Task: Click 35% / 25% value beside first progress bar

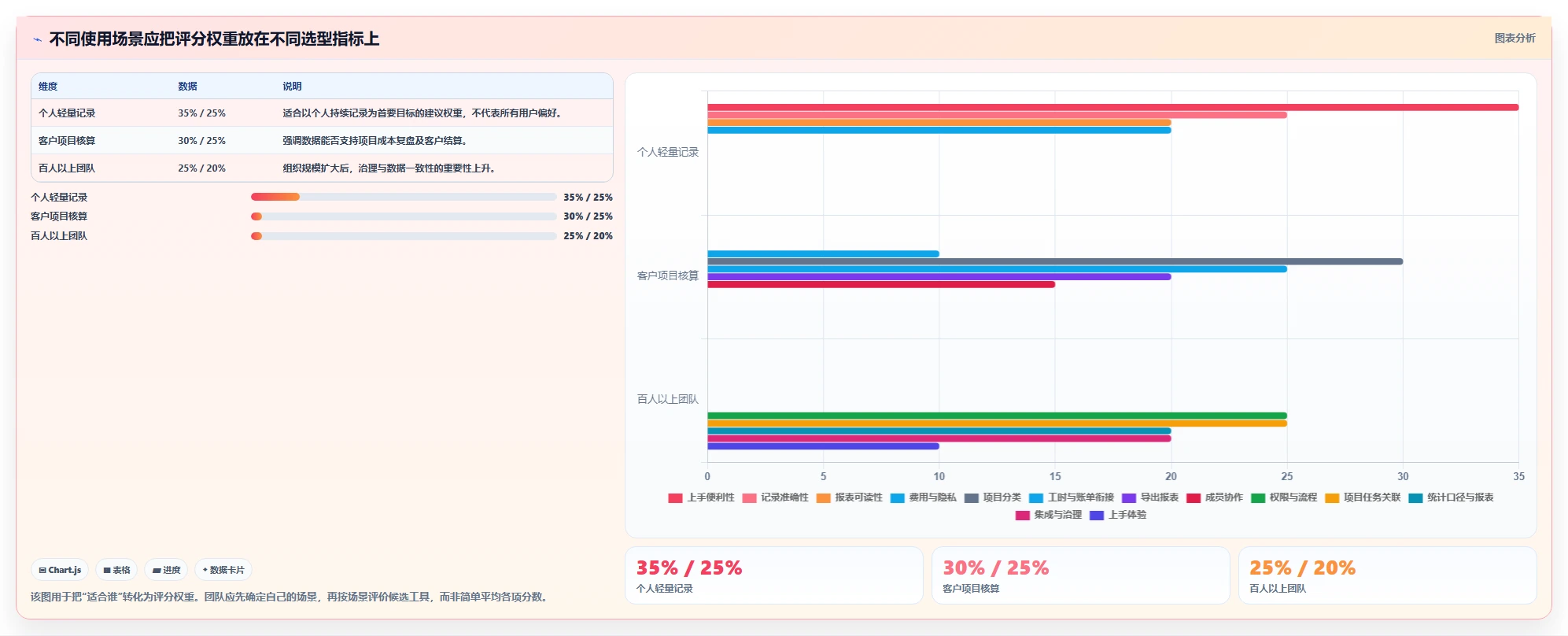Action: point(588,198)
